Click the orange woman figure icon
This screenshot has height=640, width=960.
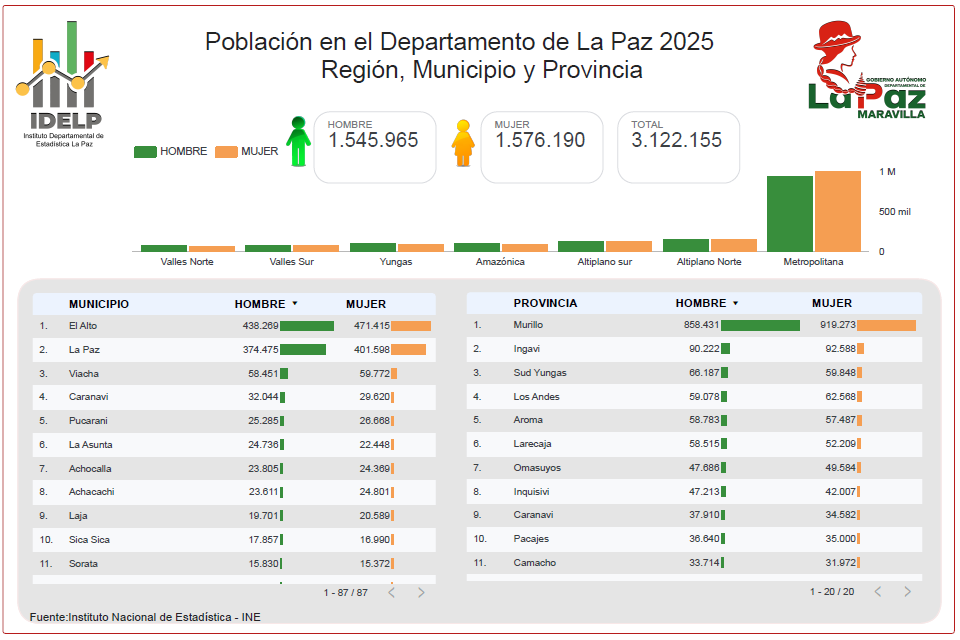point(463,143)
